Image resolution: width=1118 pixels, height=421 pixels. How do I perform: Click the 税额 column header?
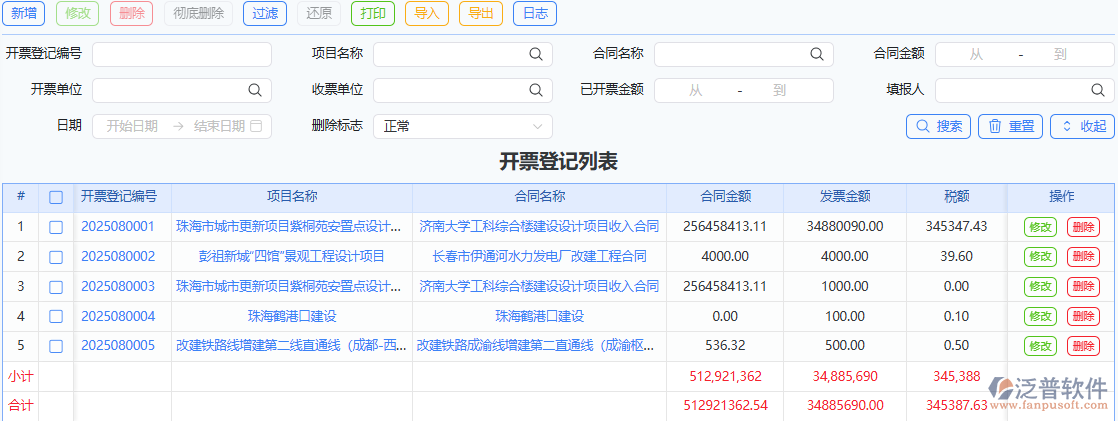[x=956, y=196]
